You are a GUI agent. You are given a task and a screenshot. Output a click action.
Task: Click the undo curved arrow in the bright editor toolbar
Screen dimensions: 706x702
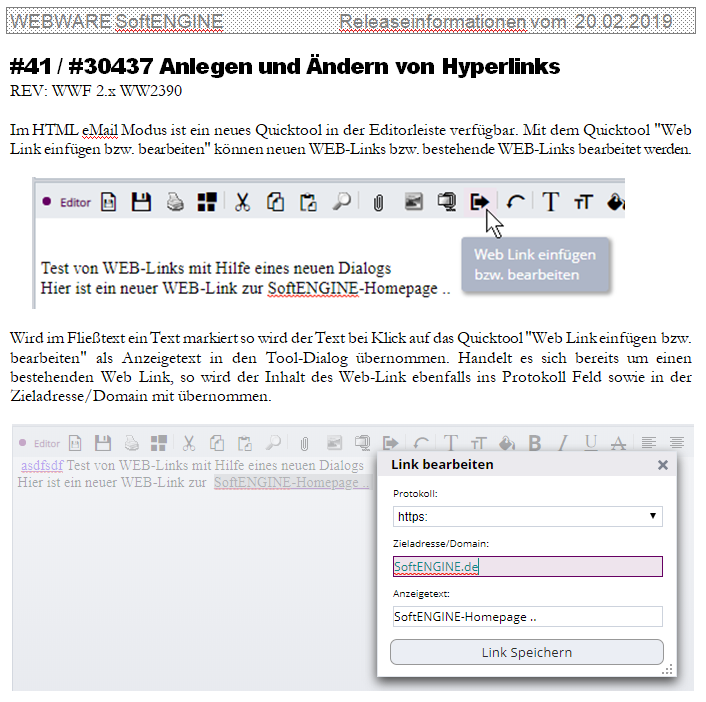click(515, 202)
